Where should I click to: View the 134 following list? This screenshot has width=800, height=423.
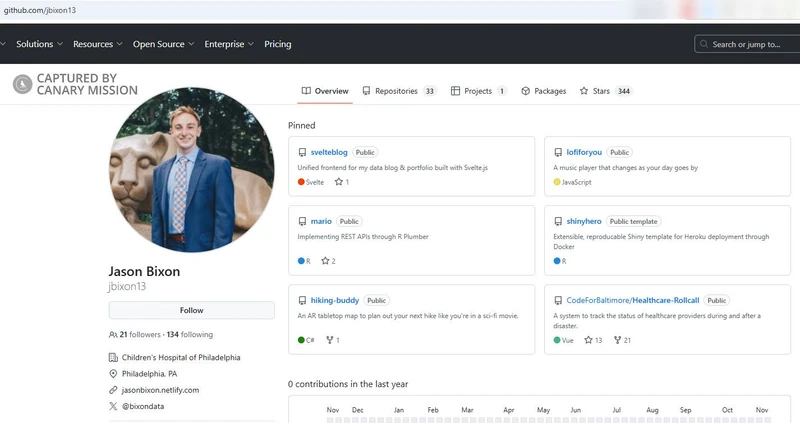point(190,335)
